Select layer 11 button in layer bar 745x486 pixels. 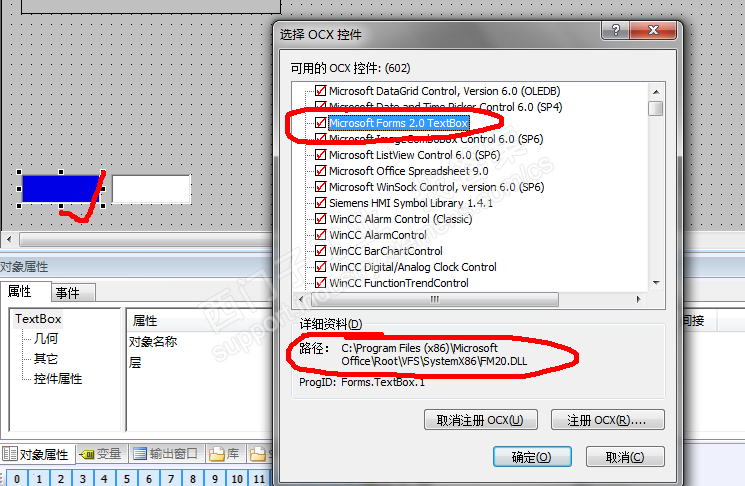pos(259,478)
